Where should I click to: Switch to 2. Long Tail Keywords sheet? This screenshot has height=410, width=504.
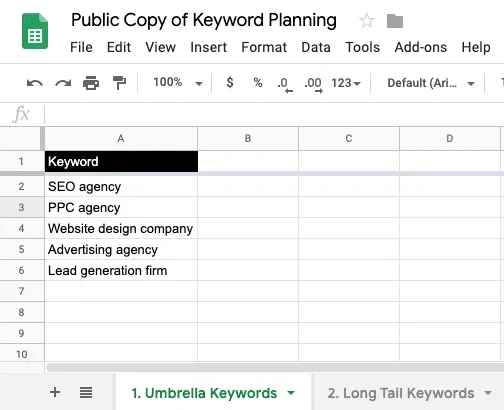pyautogui.click(x=401, y=393)
